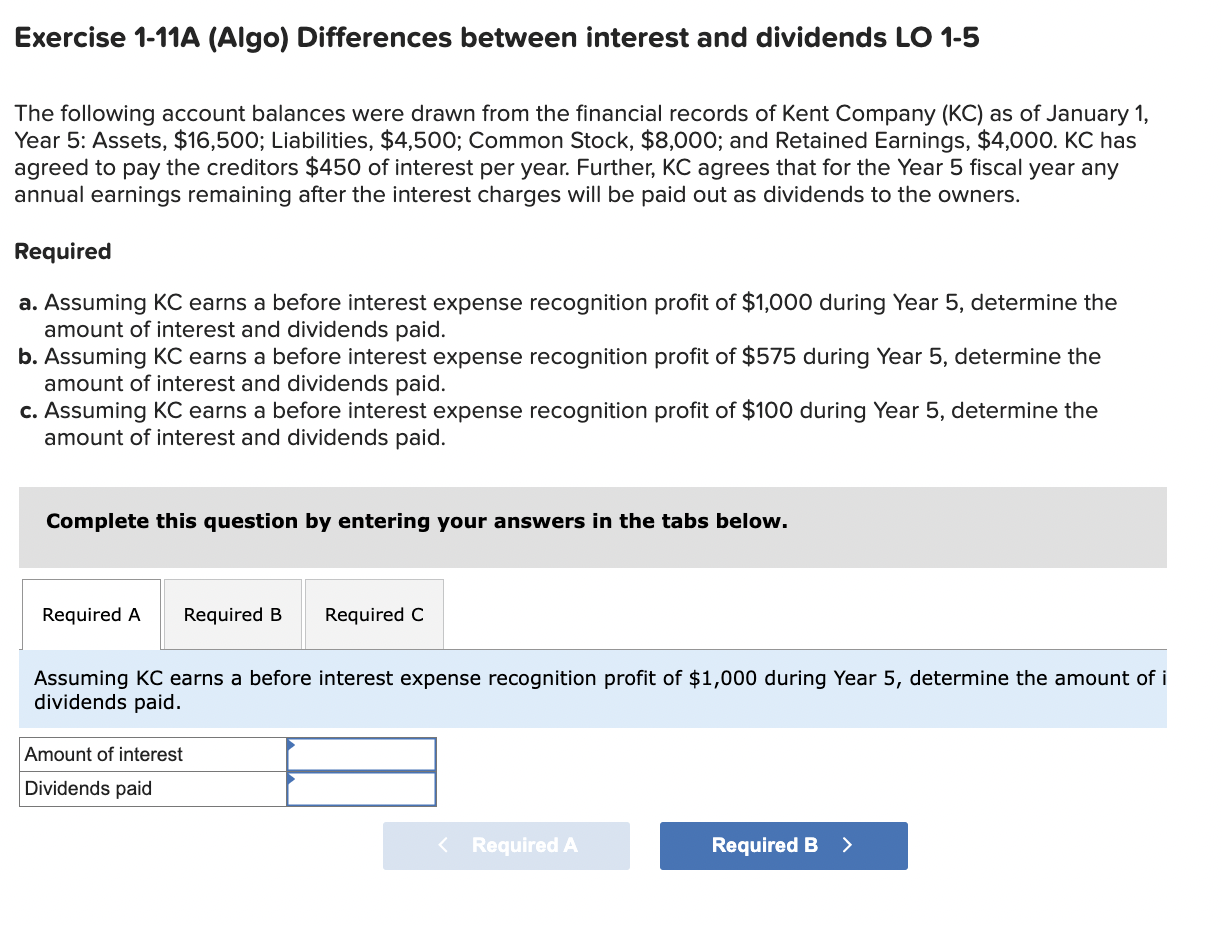Switch to the Required B tab
Screen dimensions: 1222x926
232,614
